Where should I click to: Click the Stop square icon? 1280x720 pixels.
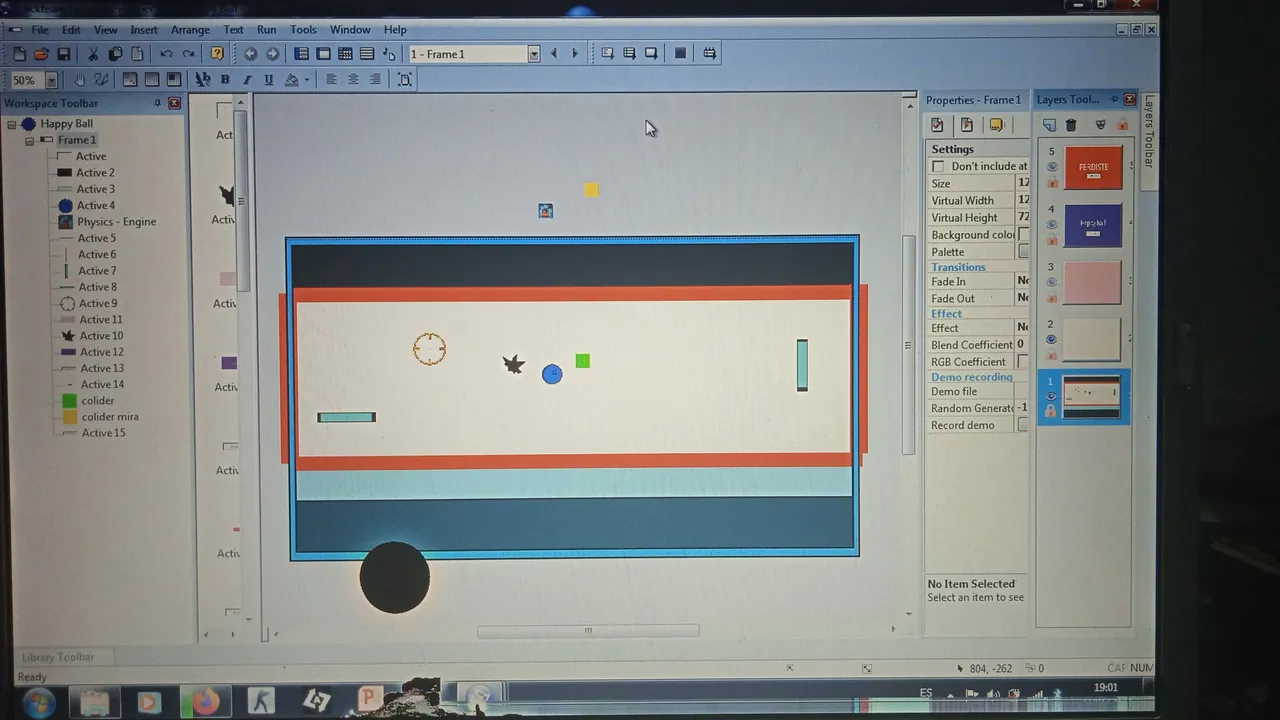[x=680, y=54]
